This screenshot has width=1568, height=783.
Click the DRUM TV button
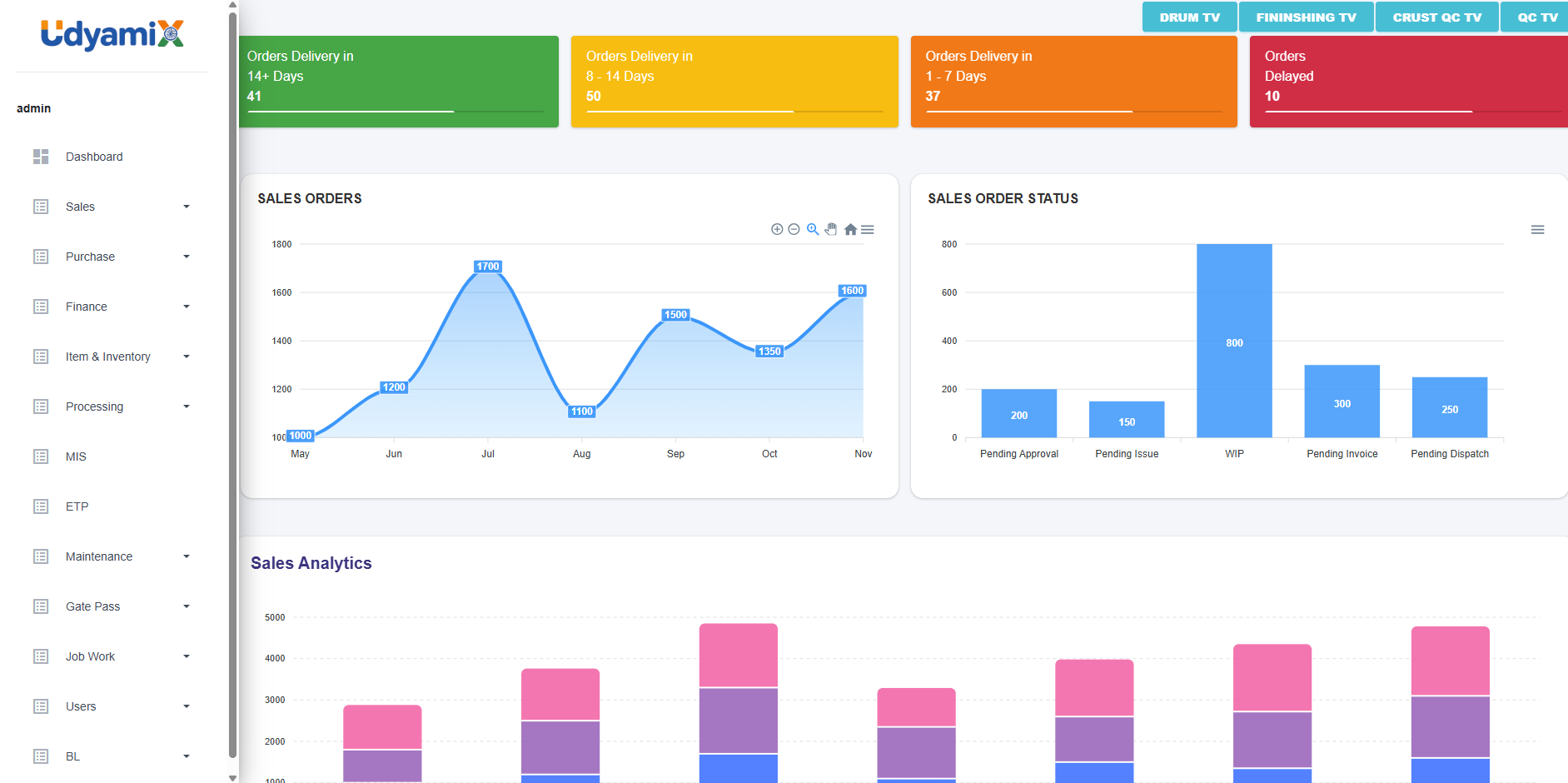1189,17
